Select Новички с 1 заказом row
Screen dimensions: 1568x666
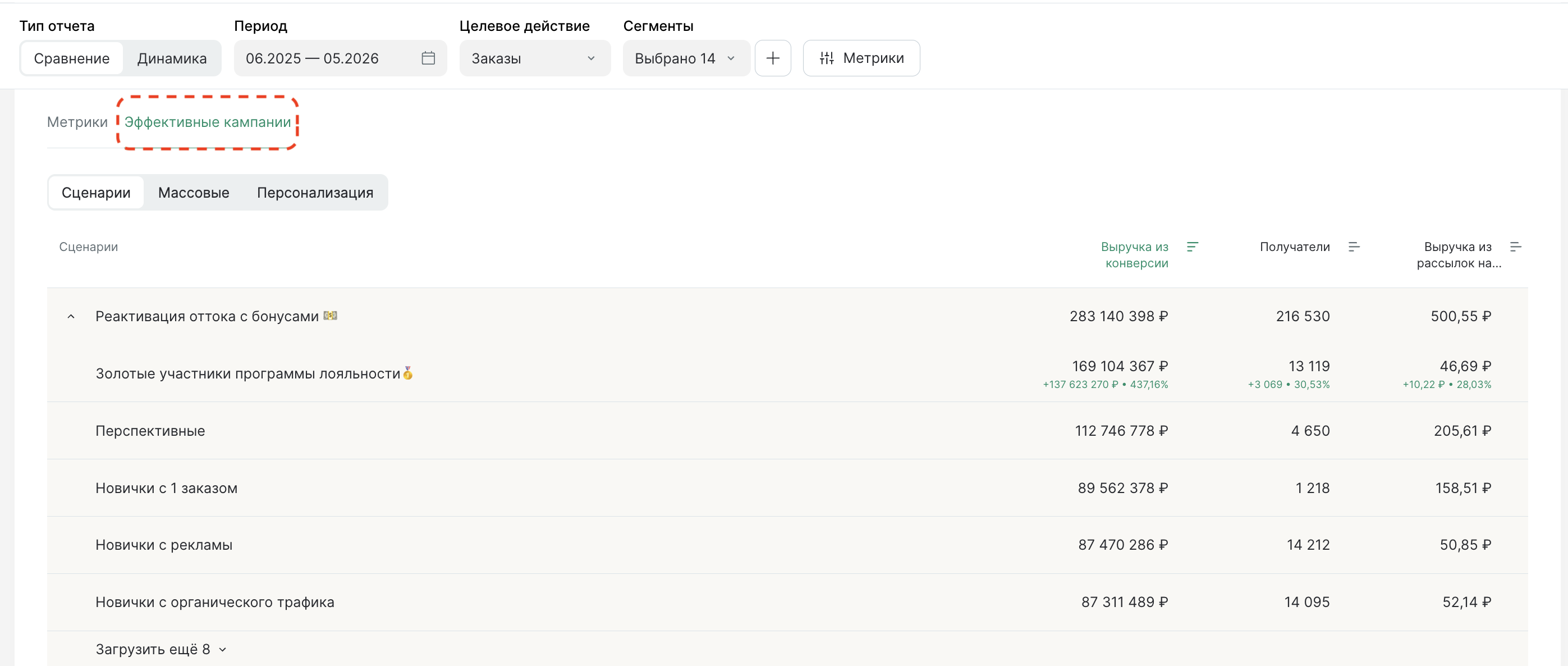(x=787, y=488)
